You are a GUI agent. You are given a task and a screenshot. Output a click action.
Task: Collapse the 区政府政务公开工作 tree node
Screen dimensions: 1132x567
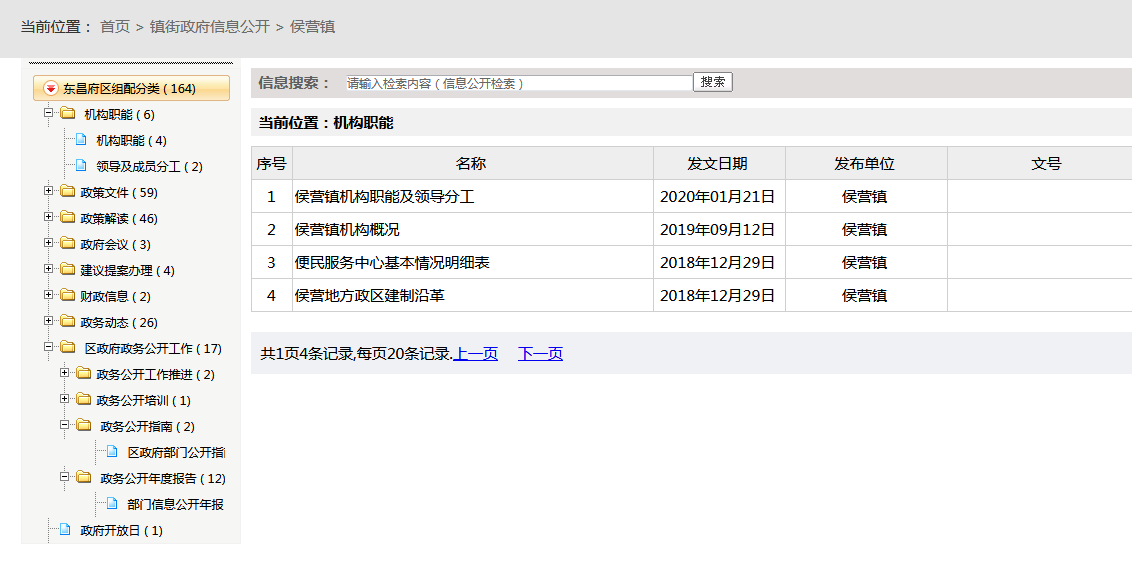(49, 348)
